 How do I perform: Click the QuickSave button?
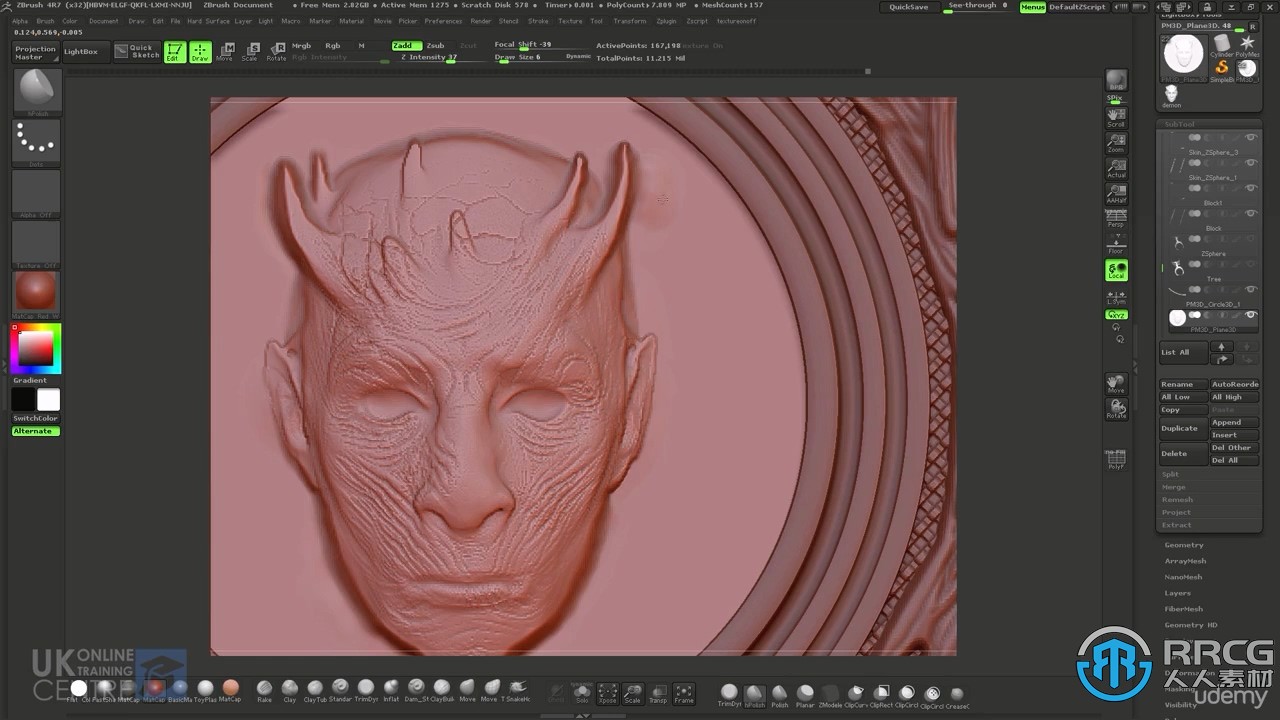(x=909, y=7)
